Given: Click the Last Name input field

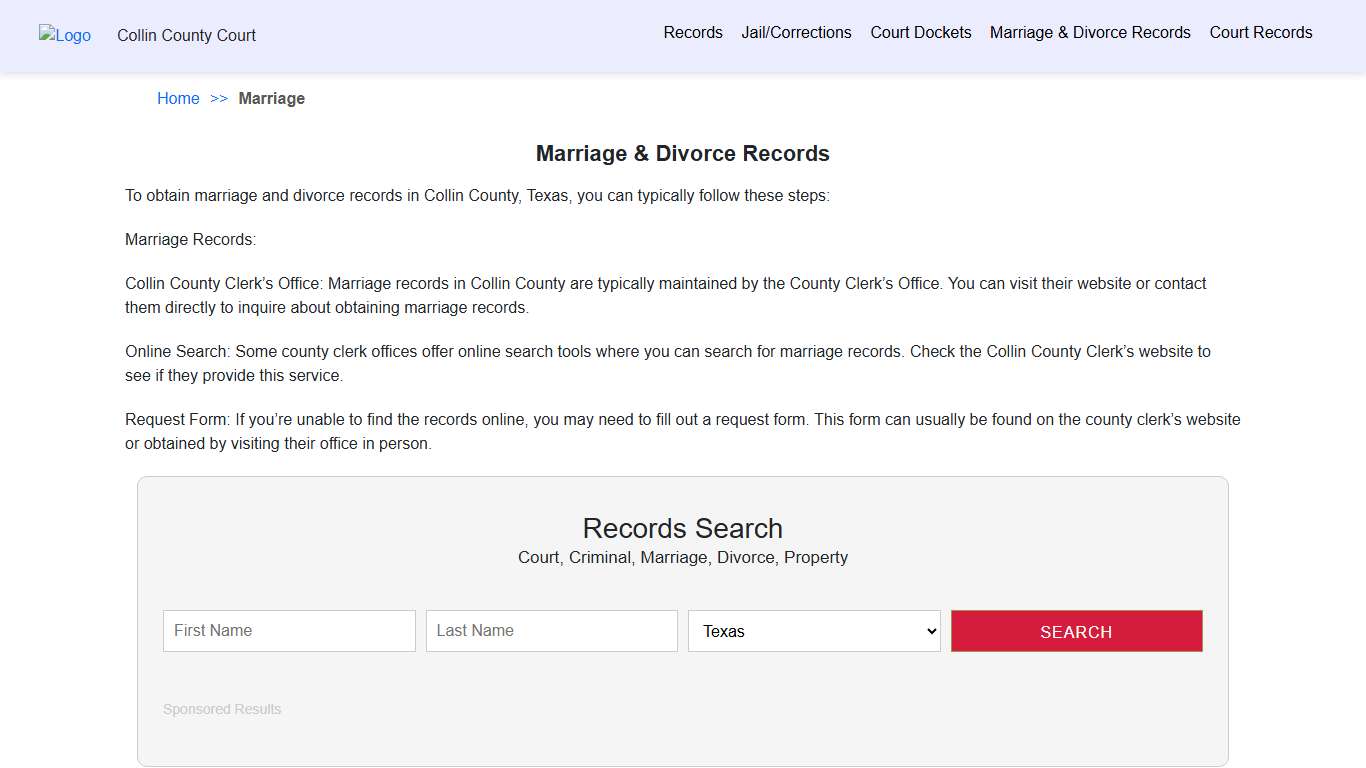Looking at the screenshot, I should tap(551, 631).
